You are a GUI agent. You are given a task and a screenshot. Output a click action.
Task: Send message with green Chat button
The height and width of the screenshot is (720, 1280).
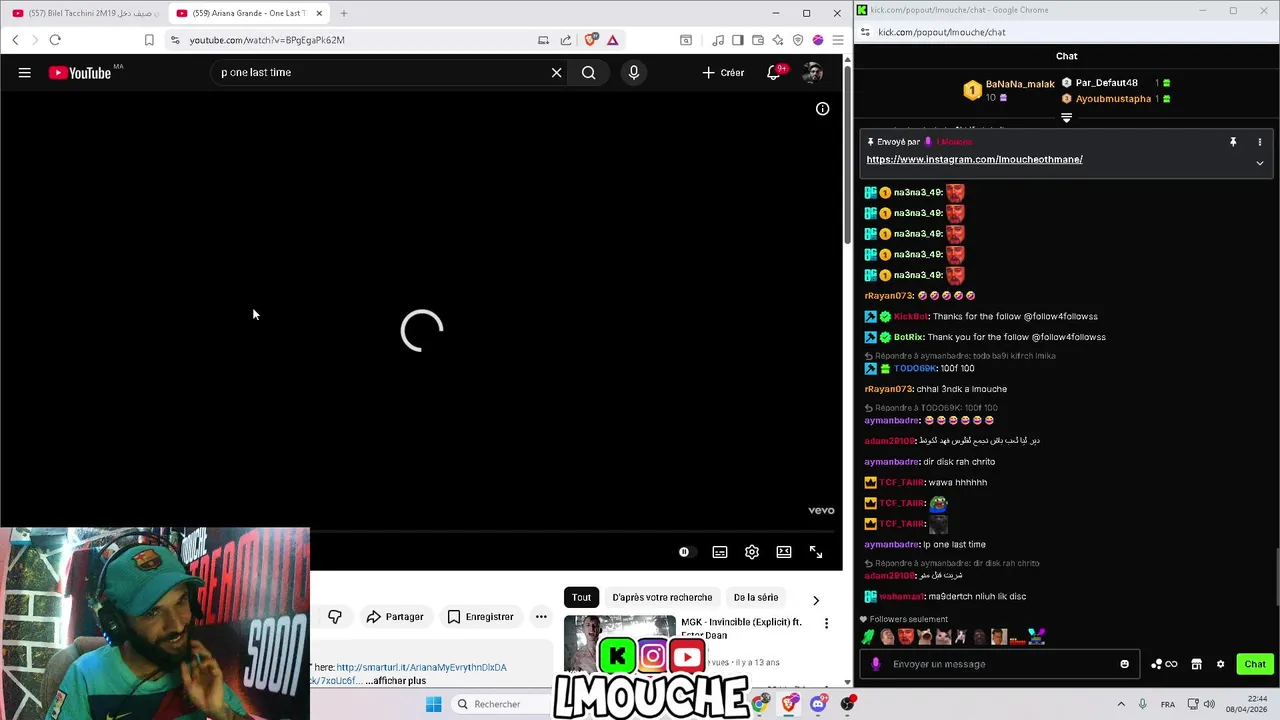(1255, 664)
